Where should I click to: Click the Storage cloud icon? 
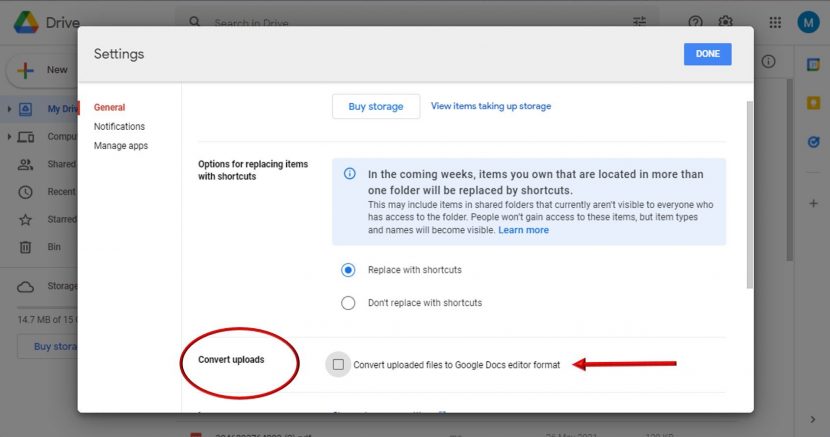25,287
